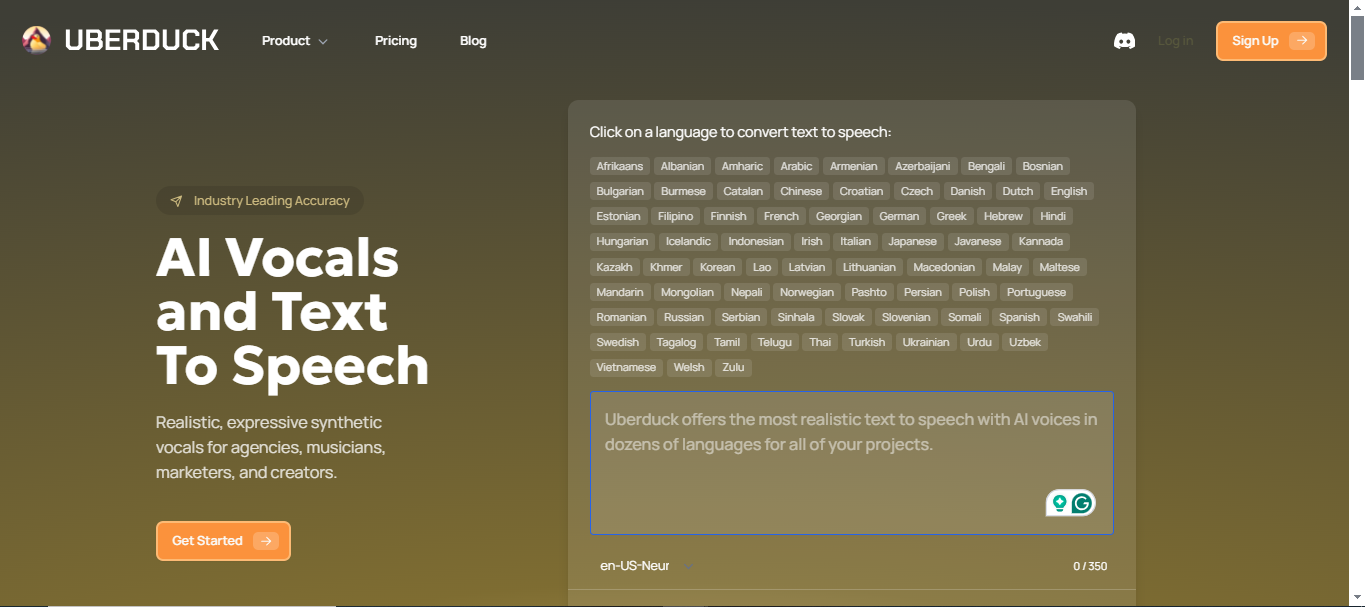Click the green lightbulb suggestion icon
This screenshot has height=607, width=1365.
[1058, 503]
